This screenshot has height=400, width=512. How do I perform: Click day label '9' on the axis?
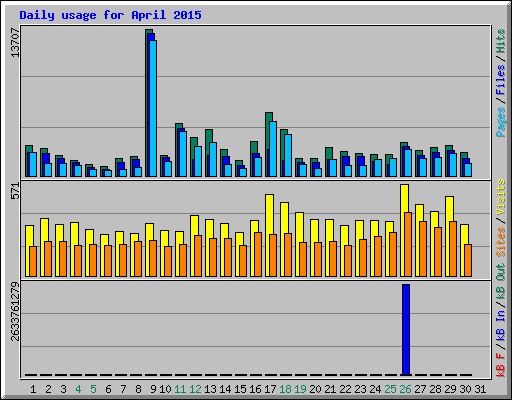point(153,389)
